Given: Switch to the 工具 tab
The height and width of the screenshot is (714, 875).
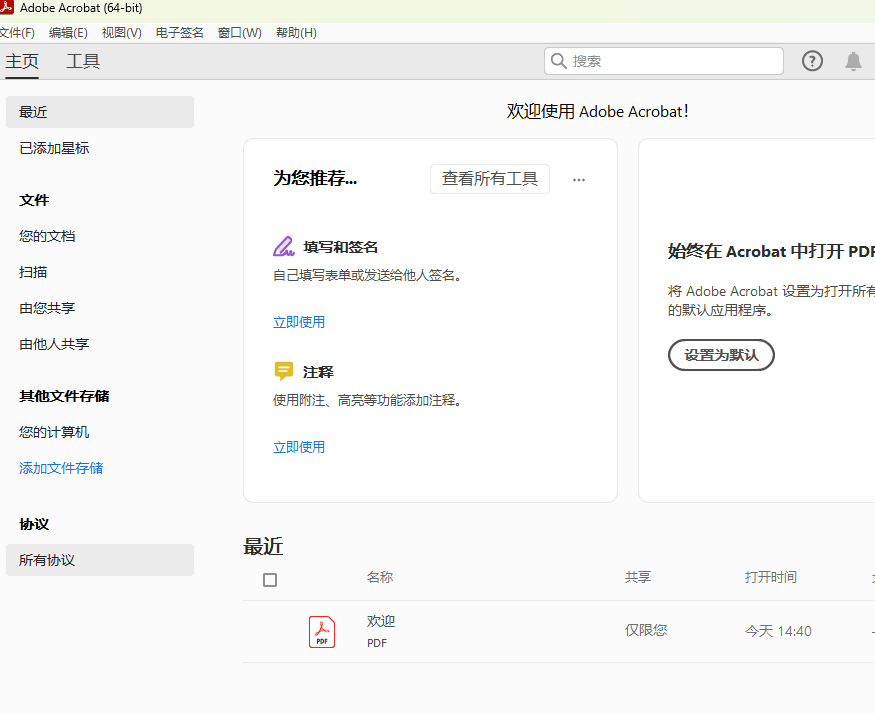Looking at the screenshot, I should [x=83, y=61].
